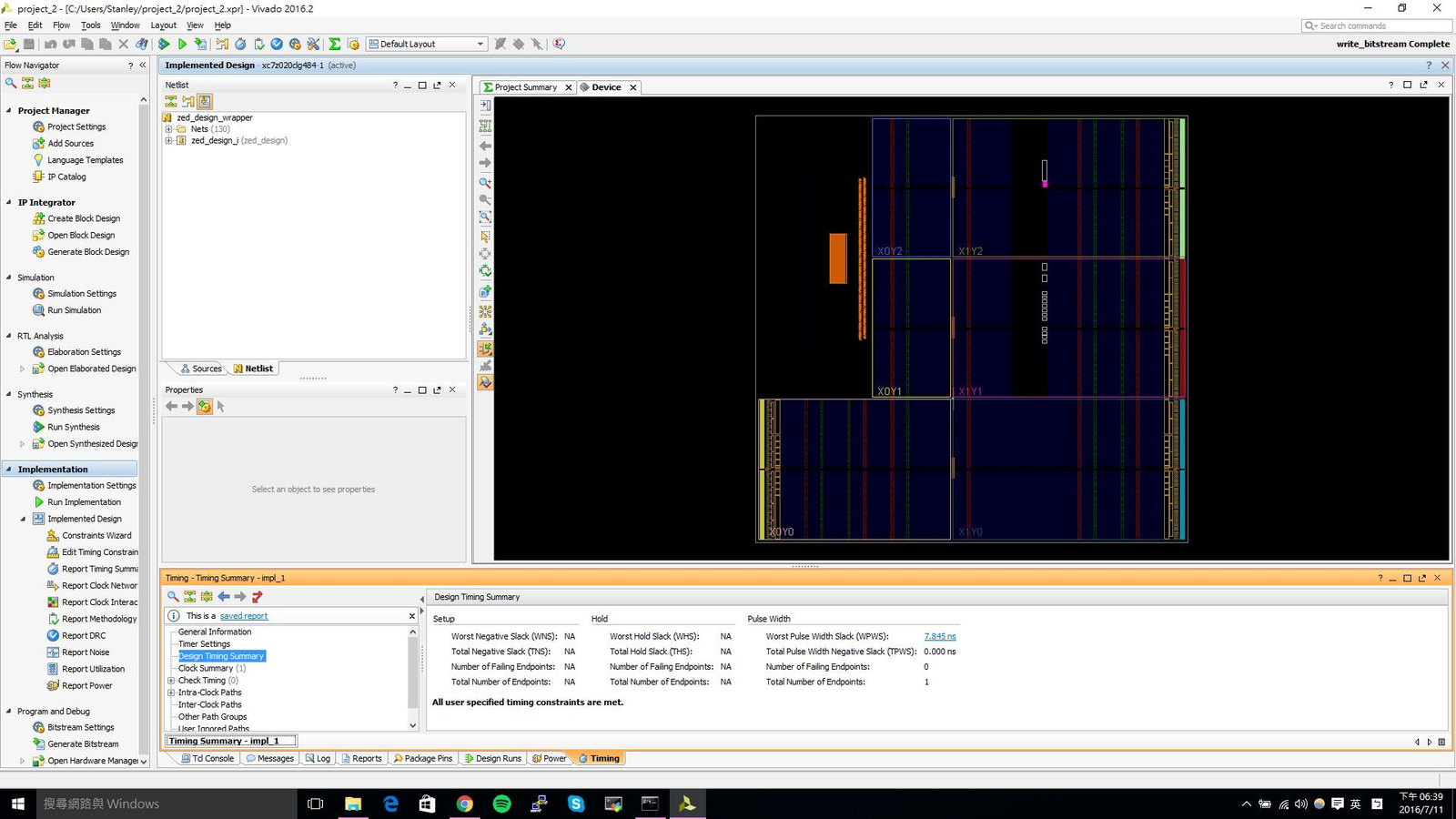This screenshot has width=1456, height=819.
Task: Click the Run Implementation green arrow icon
Action: coord(182,44)
